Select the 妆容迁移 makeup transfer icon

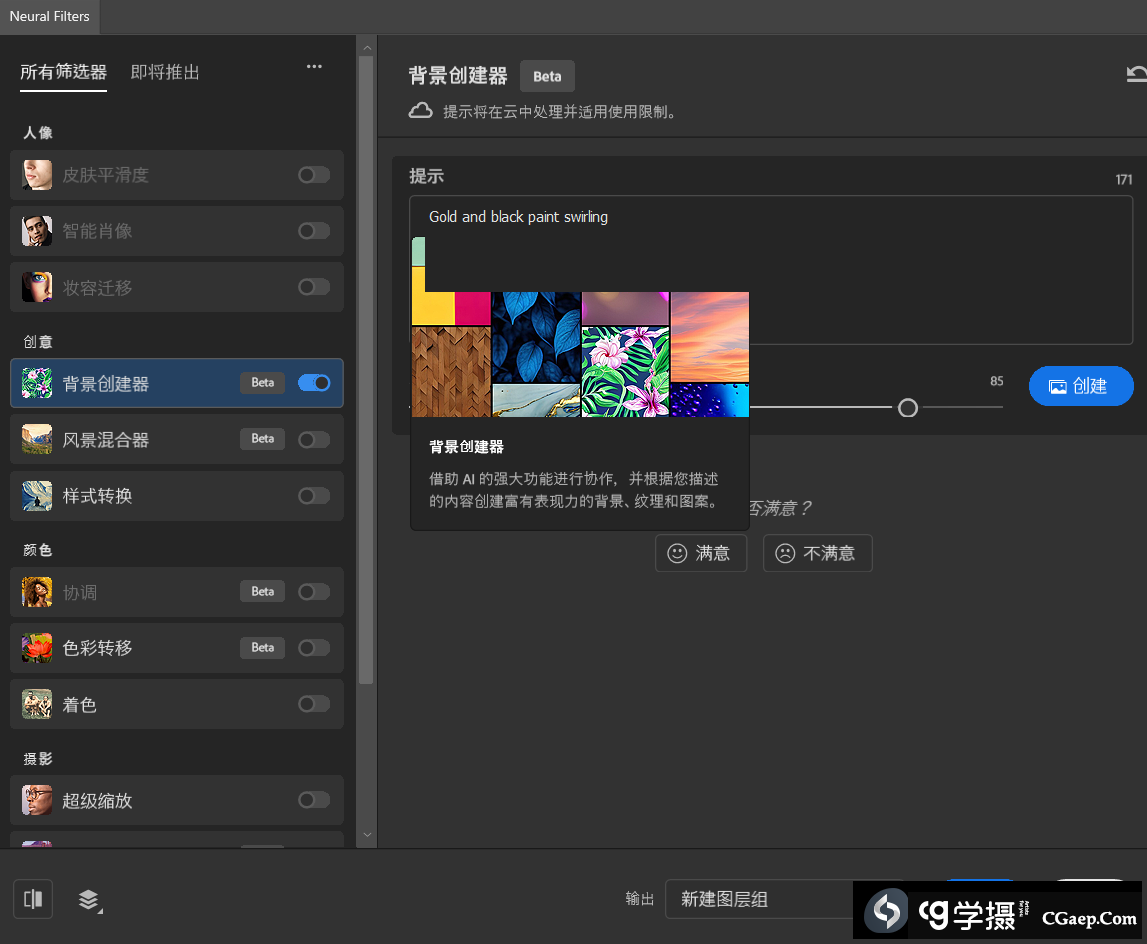(x=37, y=287)
